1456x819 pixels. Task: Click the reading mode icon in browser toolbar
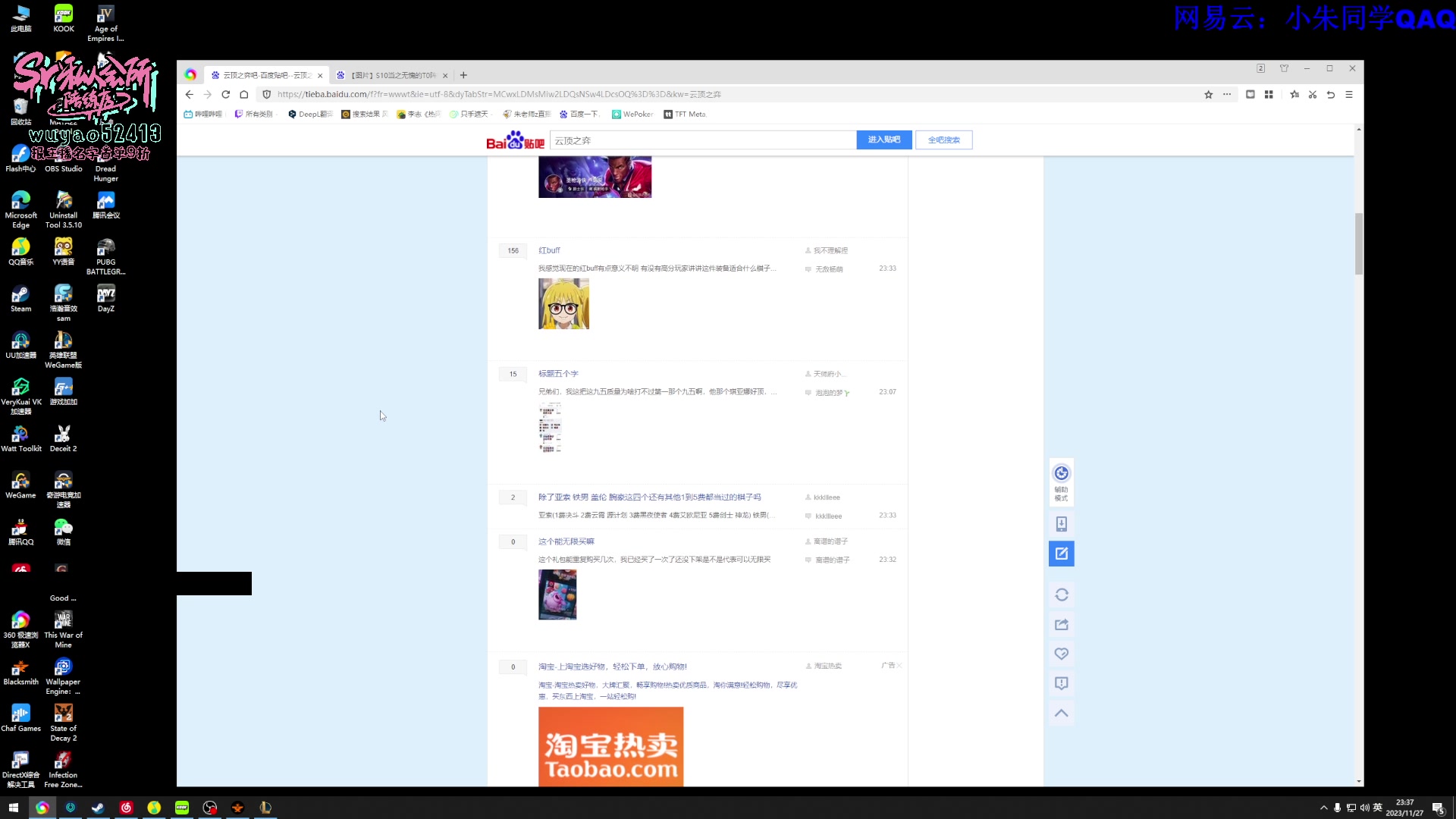click(1250, 95)
